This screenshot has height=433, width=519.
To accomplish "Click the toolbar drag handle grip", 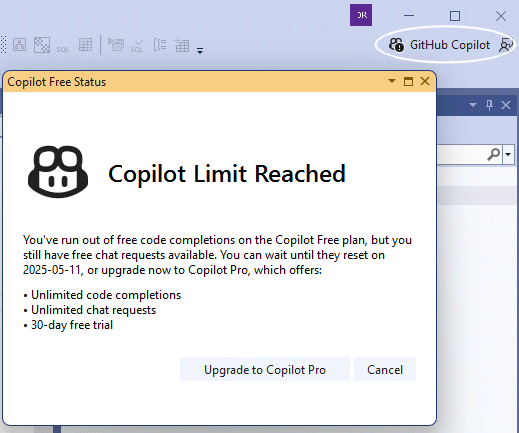I will pos(4,44).
